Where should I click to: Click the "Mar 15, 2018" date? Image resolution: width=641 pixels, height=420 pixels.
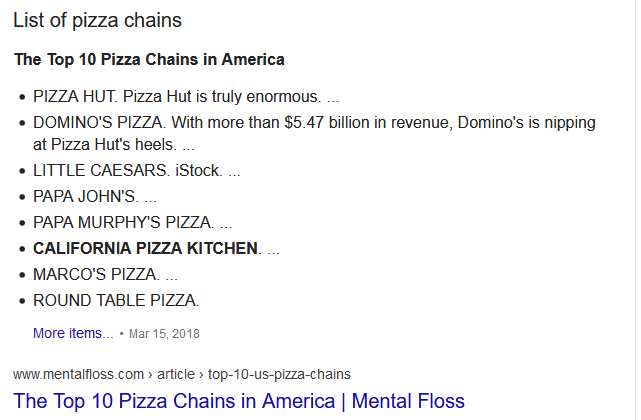[165, 334]
